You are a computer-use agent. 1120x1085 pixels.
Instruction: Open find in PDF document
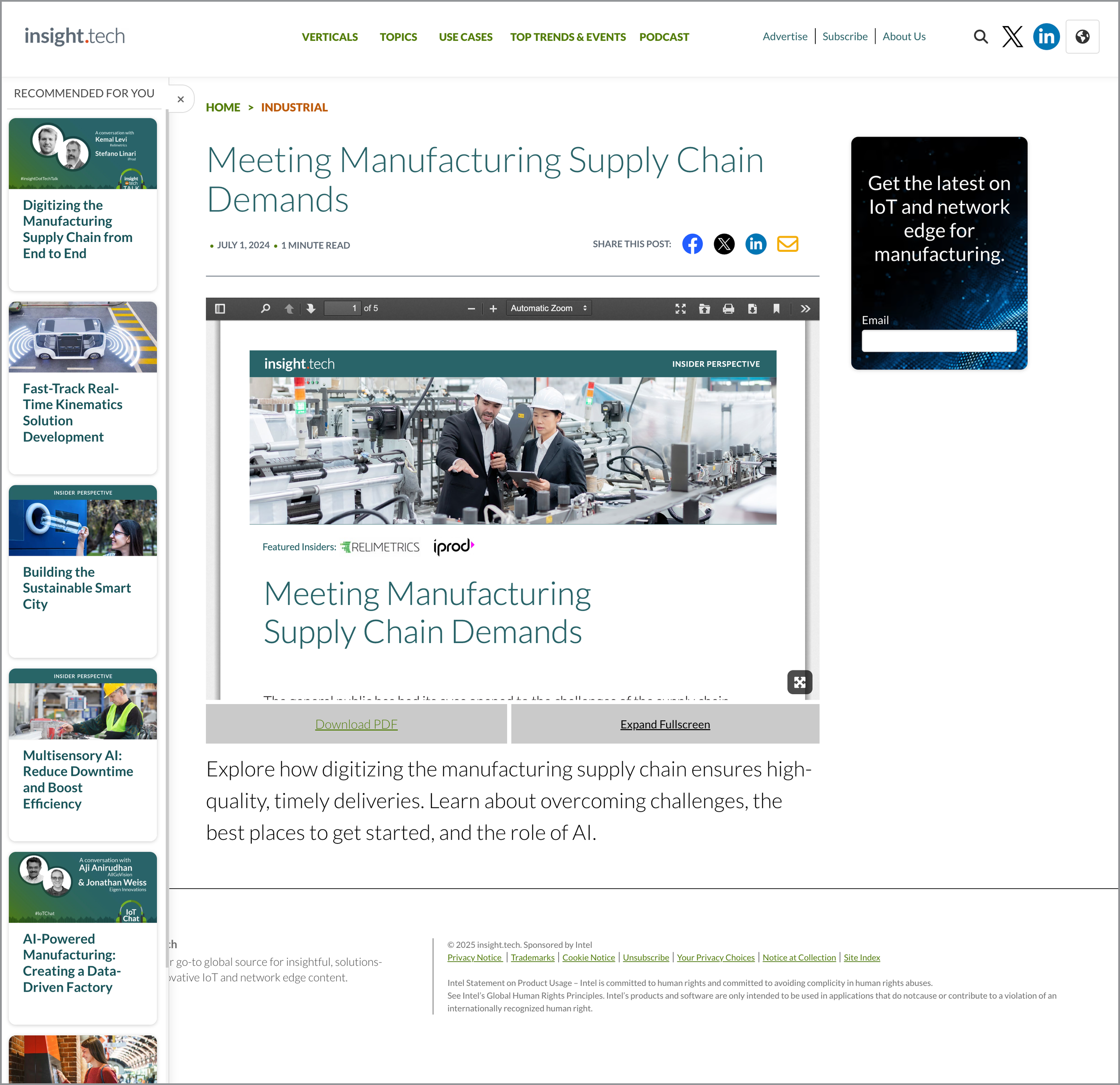pos(265,309)
